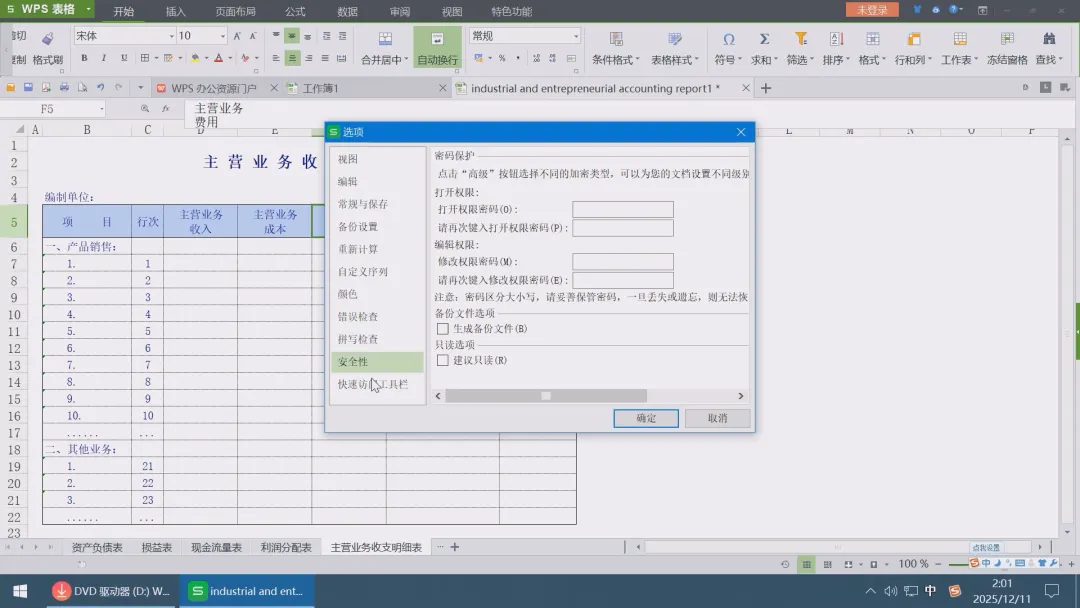
Task: Open the Review ribbon tab
Action: (x=399, y=12)
